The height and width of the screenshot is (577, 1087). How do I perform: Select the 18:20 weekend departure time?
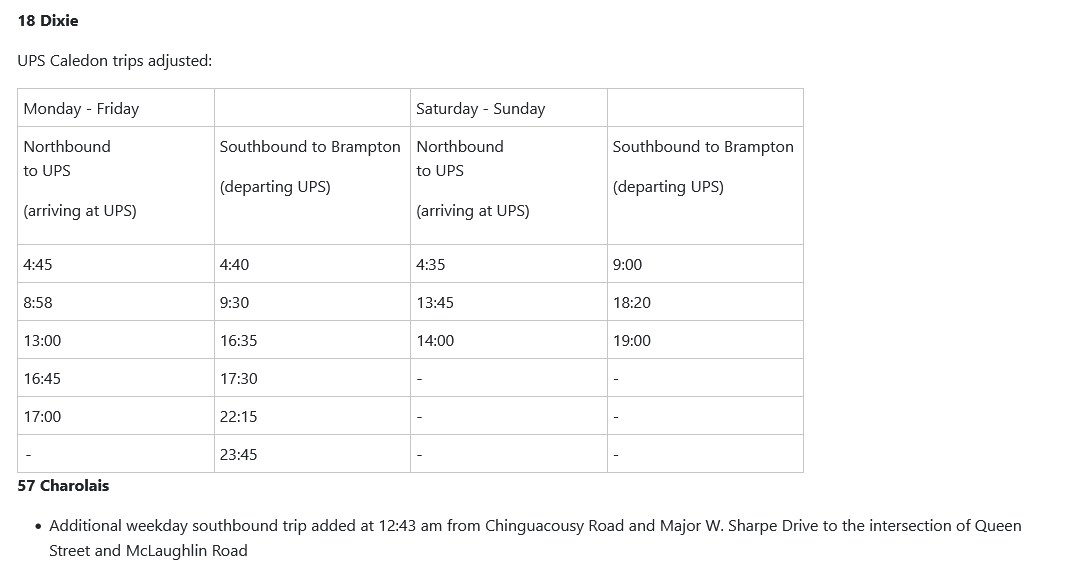pos(632,303)
